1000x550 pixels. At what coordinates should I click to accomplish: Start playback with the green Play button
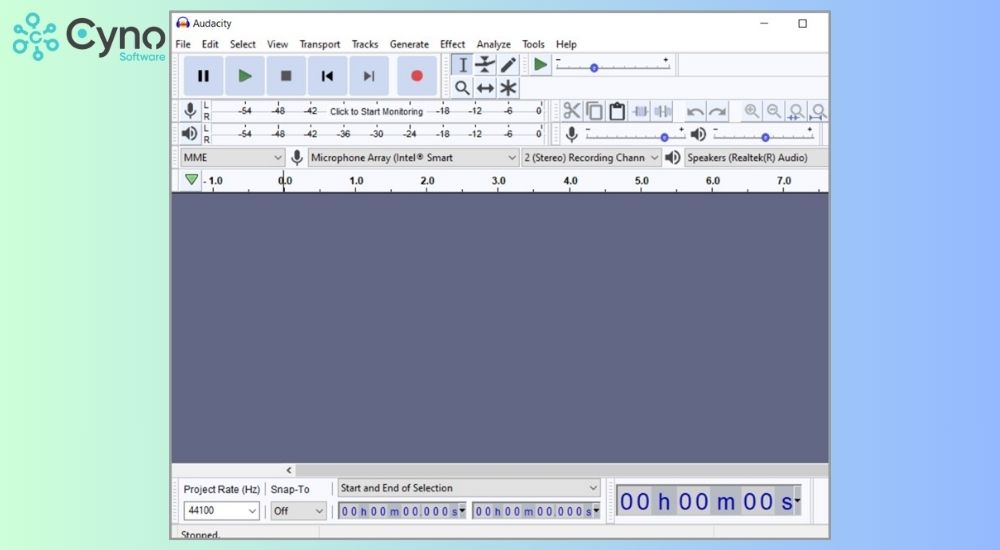(245, 76)
